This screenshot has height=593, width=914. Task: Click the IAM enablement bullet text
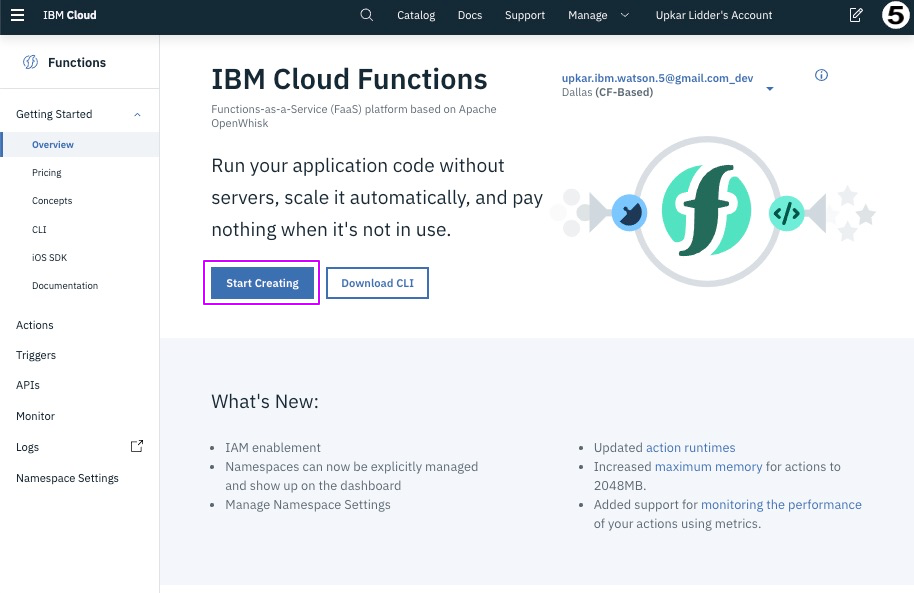[273, 447]
